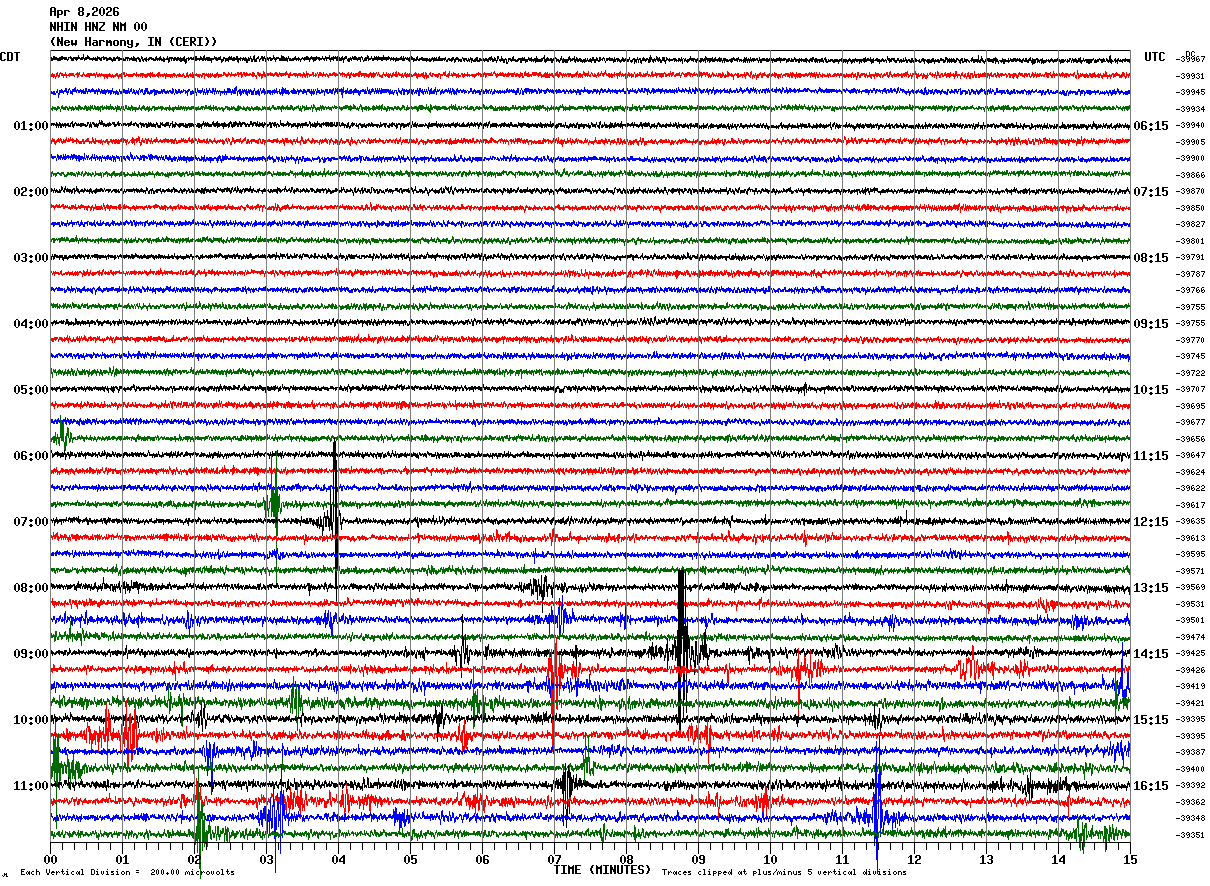Click the '08:15' UTC time label
Screen dimensions: 1210x886
click(1151, 258)
